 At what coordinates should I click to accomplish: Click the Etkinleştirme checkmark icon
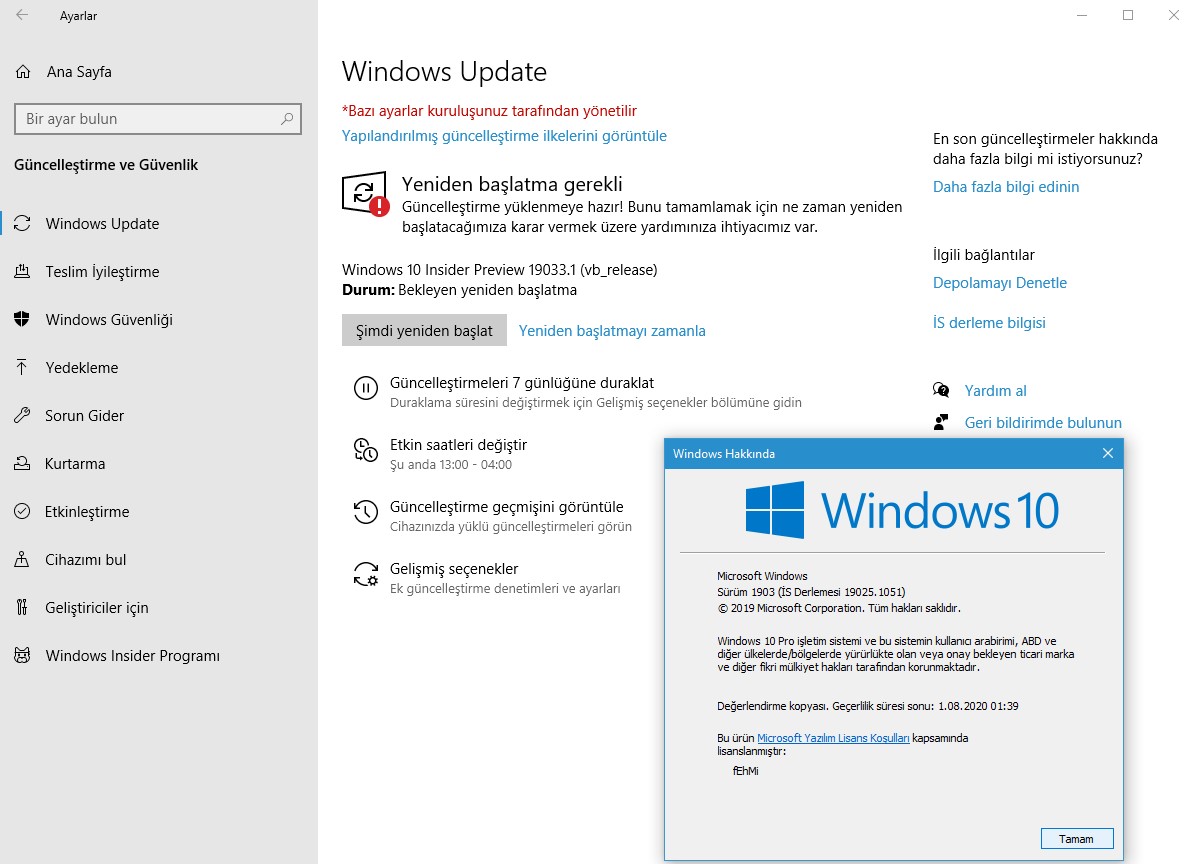[x=22, y=511]
